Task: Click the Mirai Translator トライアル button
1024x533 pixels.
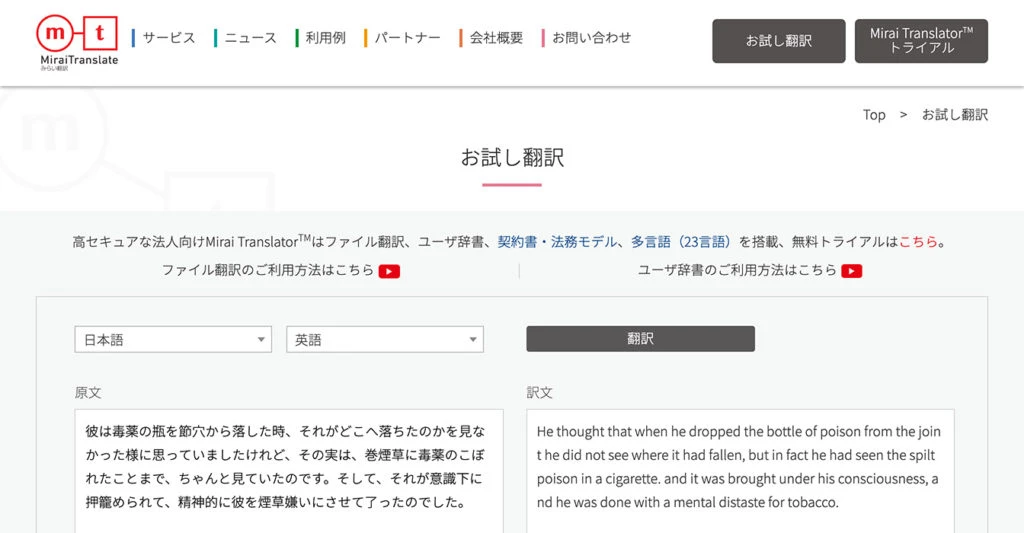Action: point(921,41)
